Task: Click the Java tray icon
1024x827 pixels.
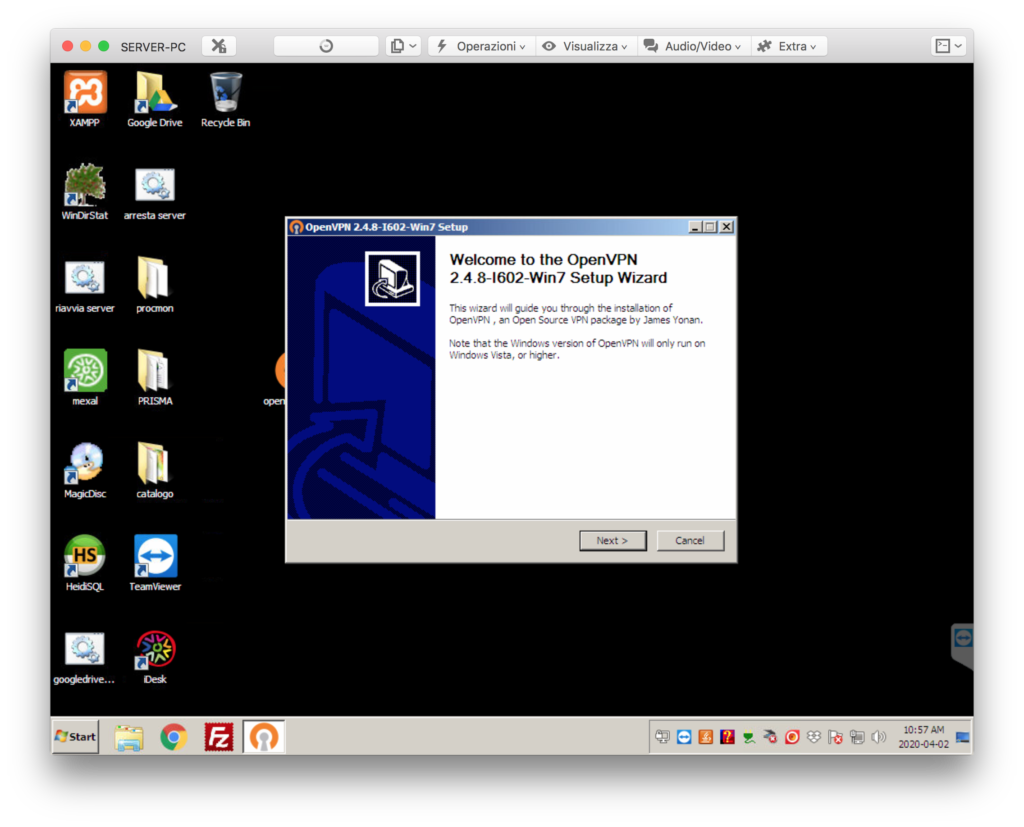Action: click(x=705, y=738)
